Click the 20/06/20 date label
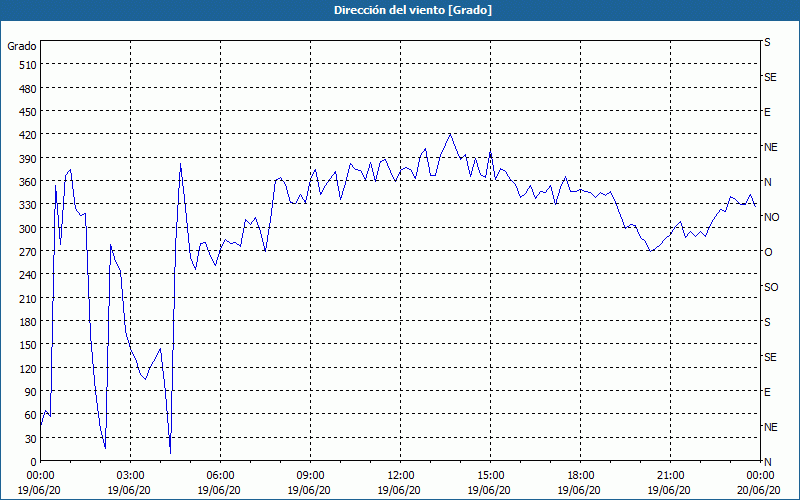The height and width of the screenshot is (500, 800). [759, 490]
